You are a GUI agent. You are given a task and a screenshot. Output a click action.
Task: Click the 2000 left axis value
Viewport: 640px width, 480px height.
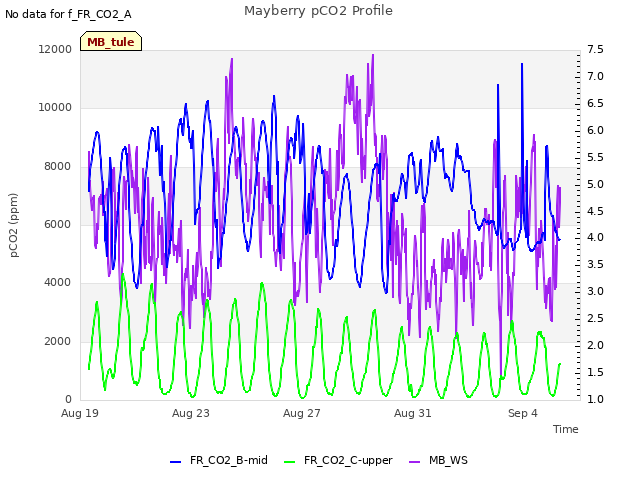(58, 341)
